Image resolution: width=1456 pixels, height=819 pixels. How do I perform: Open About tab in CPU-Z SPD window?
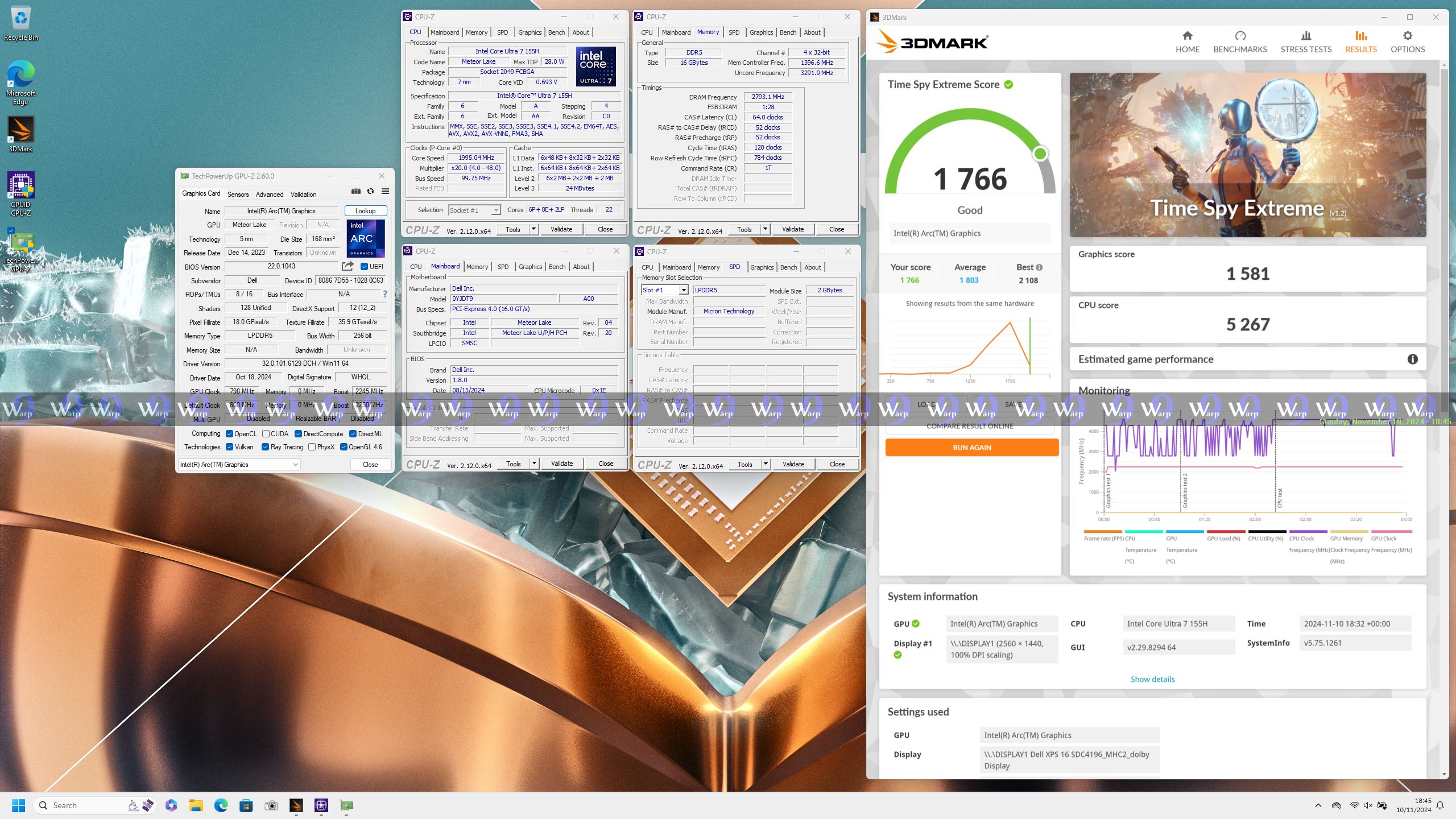click(x=813, y=267)
